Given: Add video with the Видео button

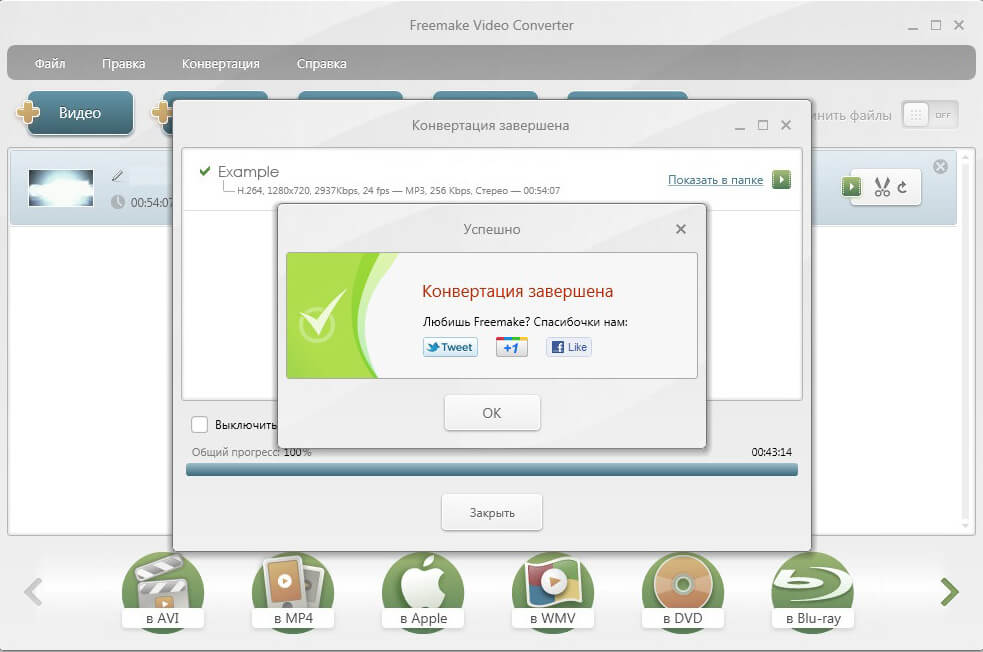Looking at the screenshot, I should (x=80, y=113).
